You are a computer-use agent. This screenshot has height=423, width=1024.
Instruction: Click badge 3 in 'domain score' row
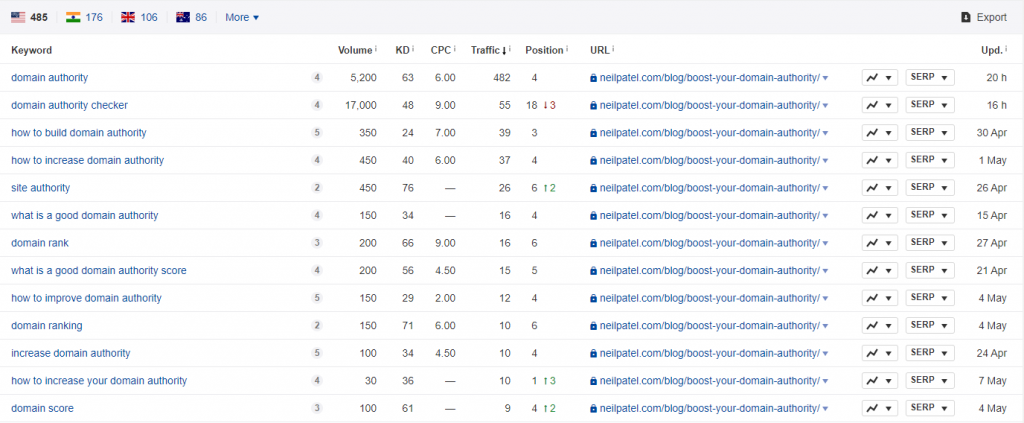[317, 408]
